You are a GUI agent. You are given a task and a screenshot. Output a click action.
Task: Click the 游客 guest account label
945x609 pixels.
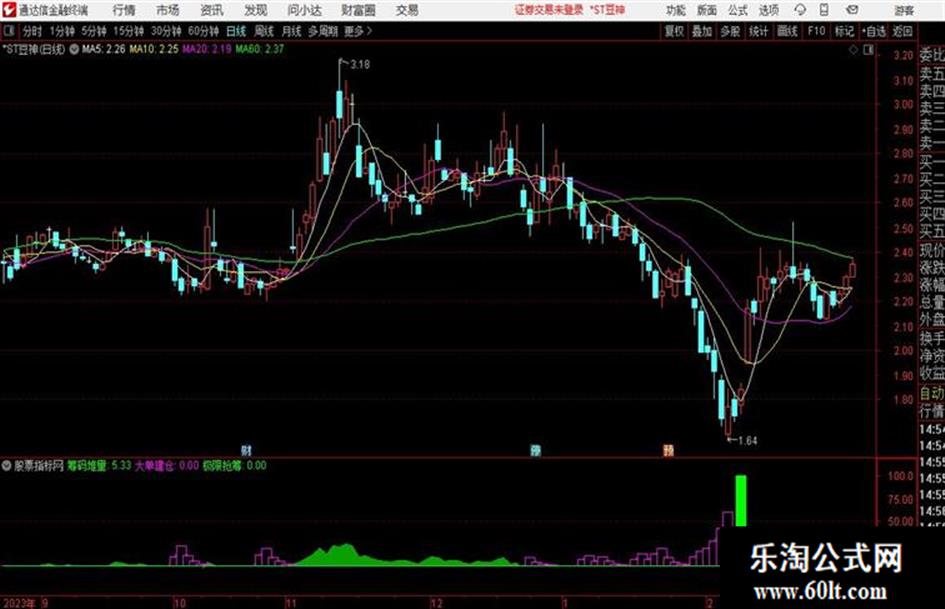(x=904, y=10)
